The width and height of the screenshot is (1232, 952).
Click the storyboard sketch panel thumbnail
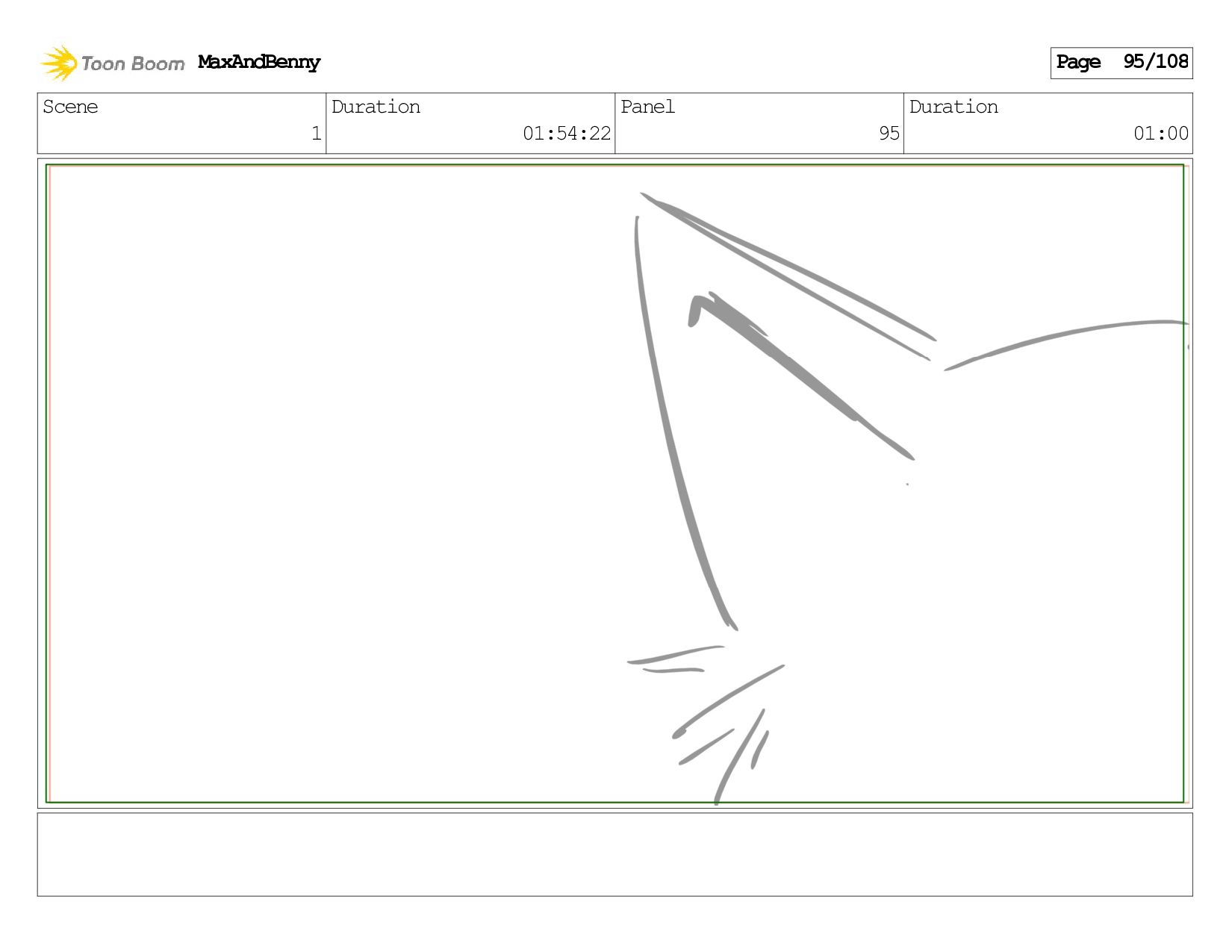(x=615, y=483)
